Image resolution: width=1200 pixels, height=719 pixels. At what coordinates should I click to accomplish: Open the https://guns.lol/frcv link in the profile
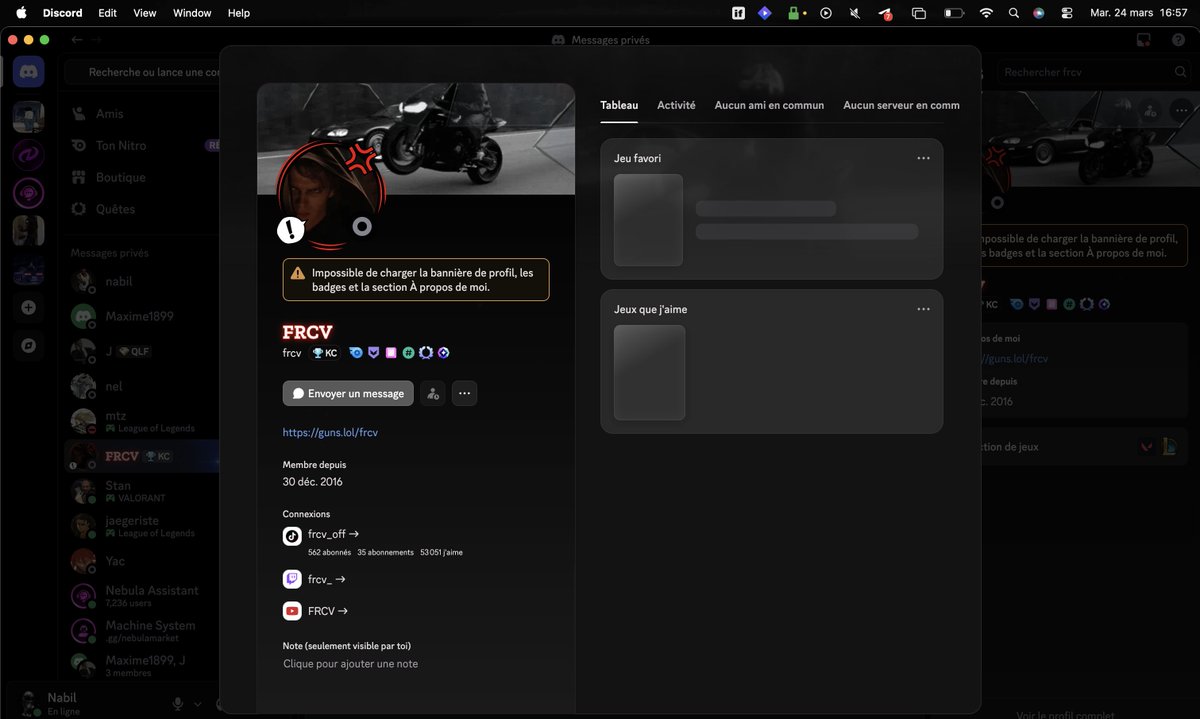pyautogui.click(x=330, y=433)
